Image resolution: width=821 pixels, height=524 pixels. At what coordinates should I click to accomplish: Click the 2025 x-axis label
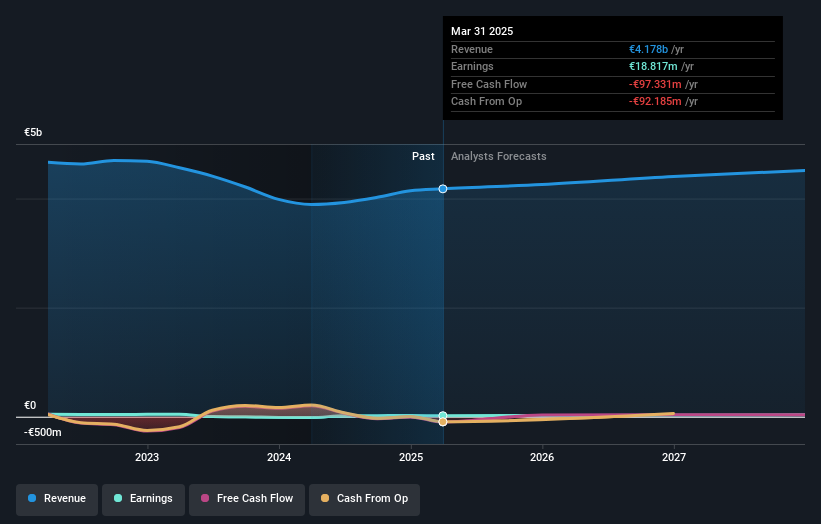411,458
